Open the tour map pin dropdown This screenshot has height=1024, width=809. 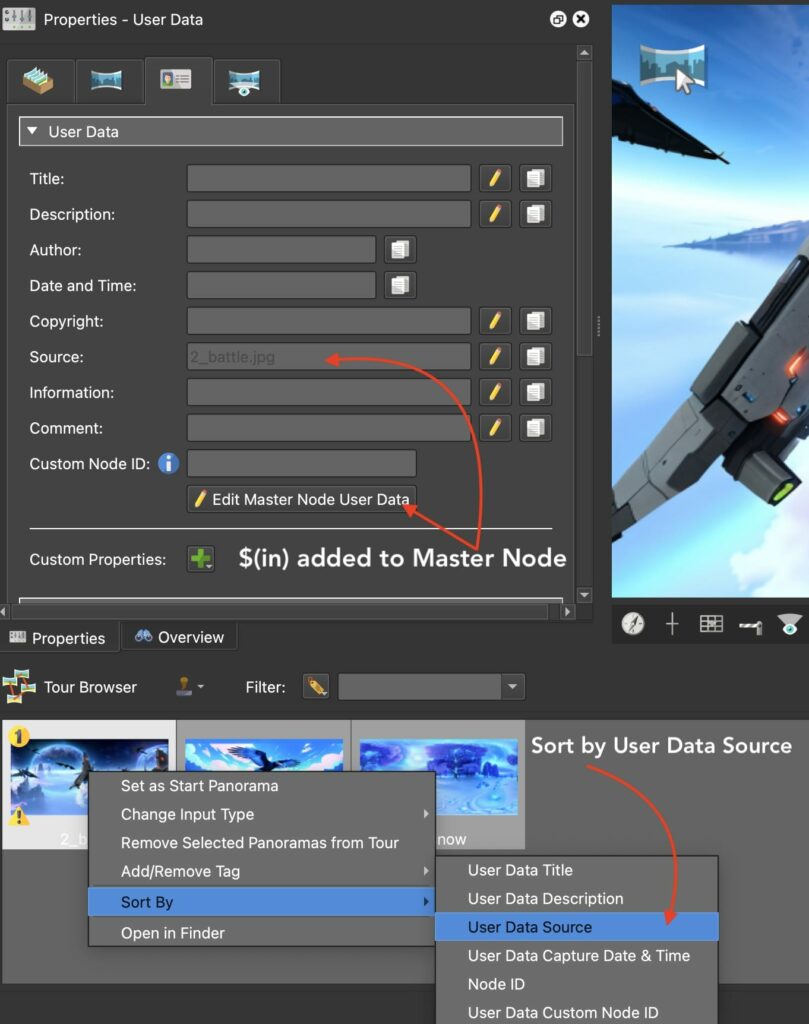pos(190,686)
